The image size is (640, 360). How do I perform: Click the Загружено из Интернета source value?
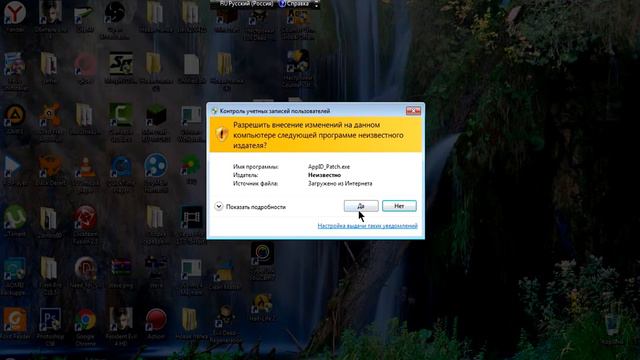click(340, 183)
